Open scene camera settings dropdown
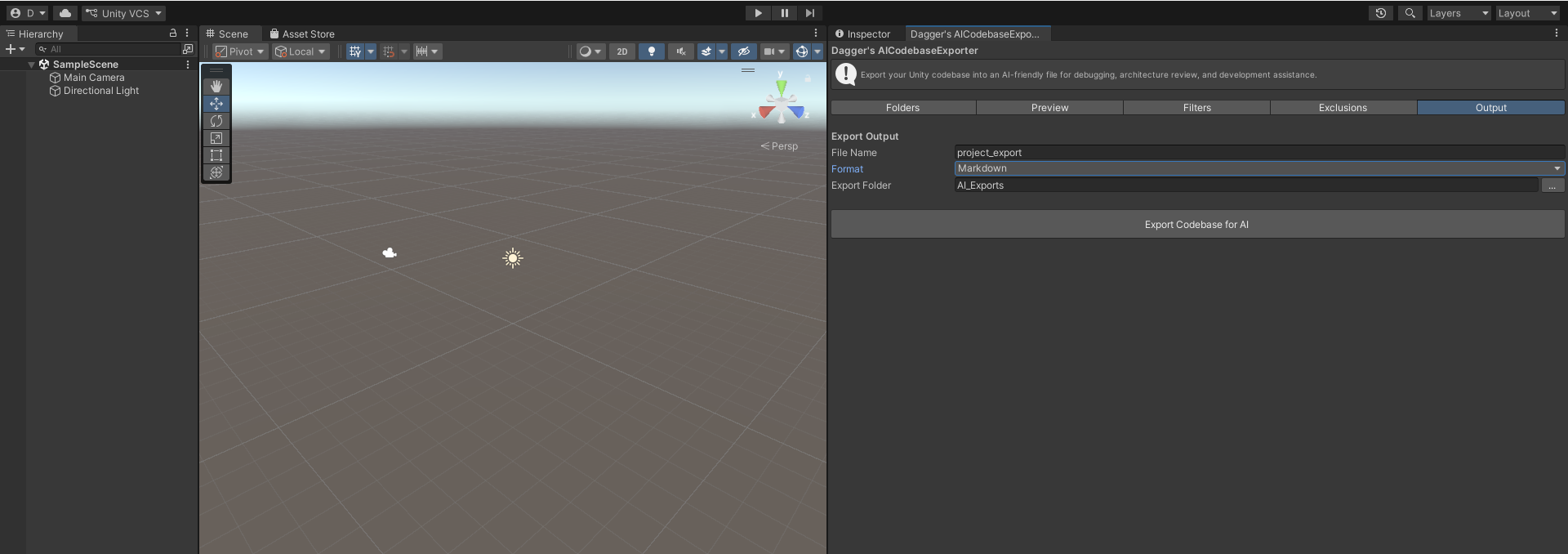1568x554 pixels. click(x=774, y=51)
